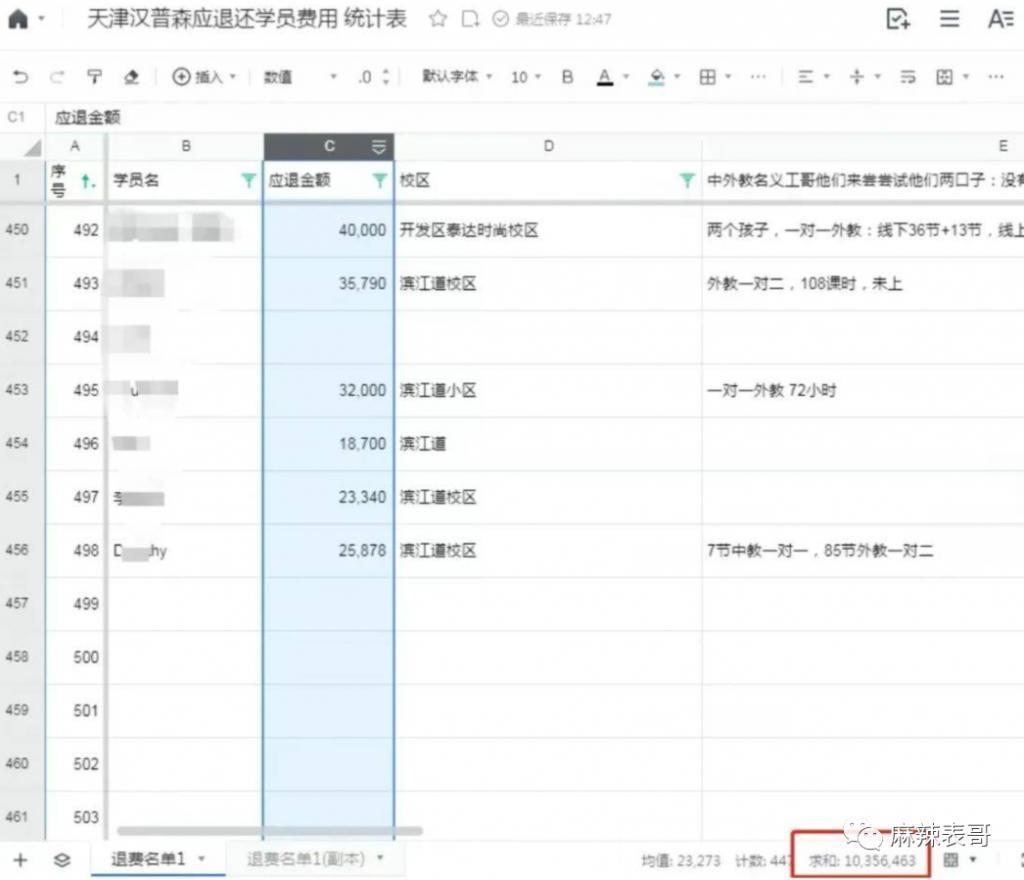This screenshot has width=1024, height=880.
Task: Open the horizontal alignment tool
Action: pos(806,77)
